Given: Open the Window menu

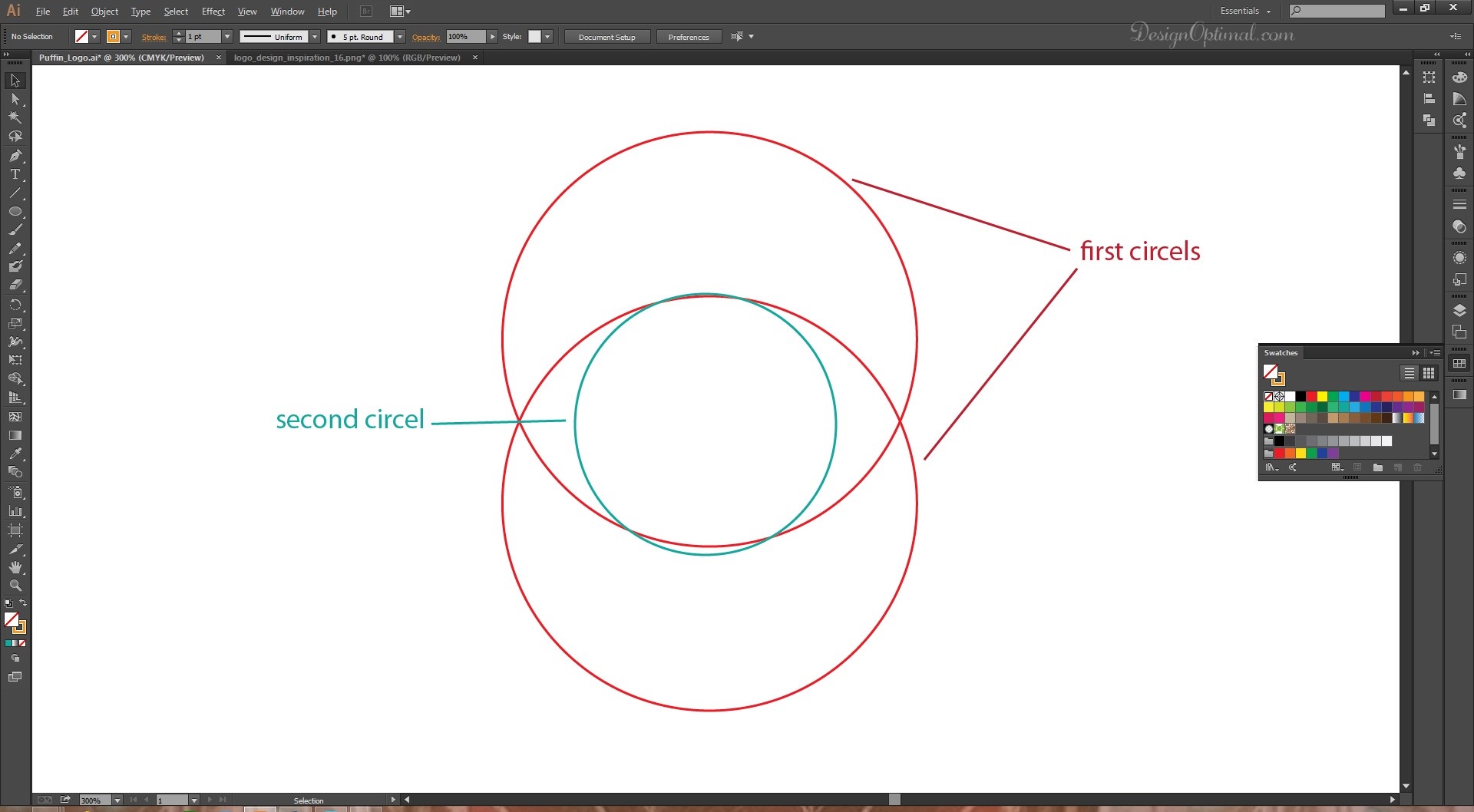Looking at the screenshot, I should click(x=287, y=12).
